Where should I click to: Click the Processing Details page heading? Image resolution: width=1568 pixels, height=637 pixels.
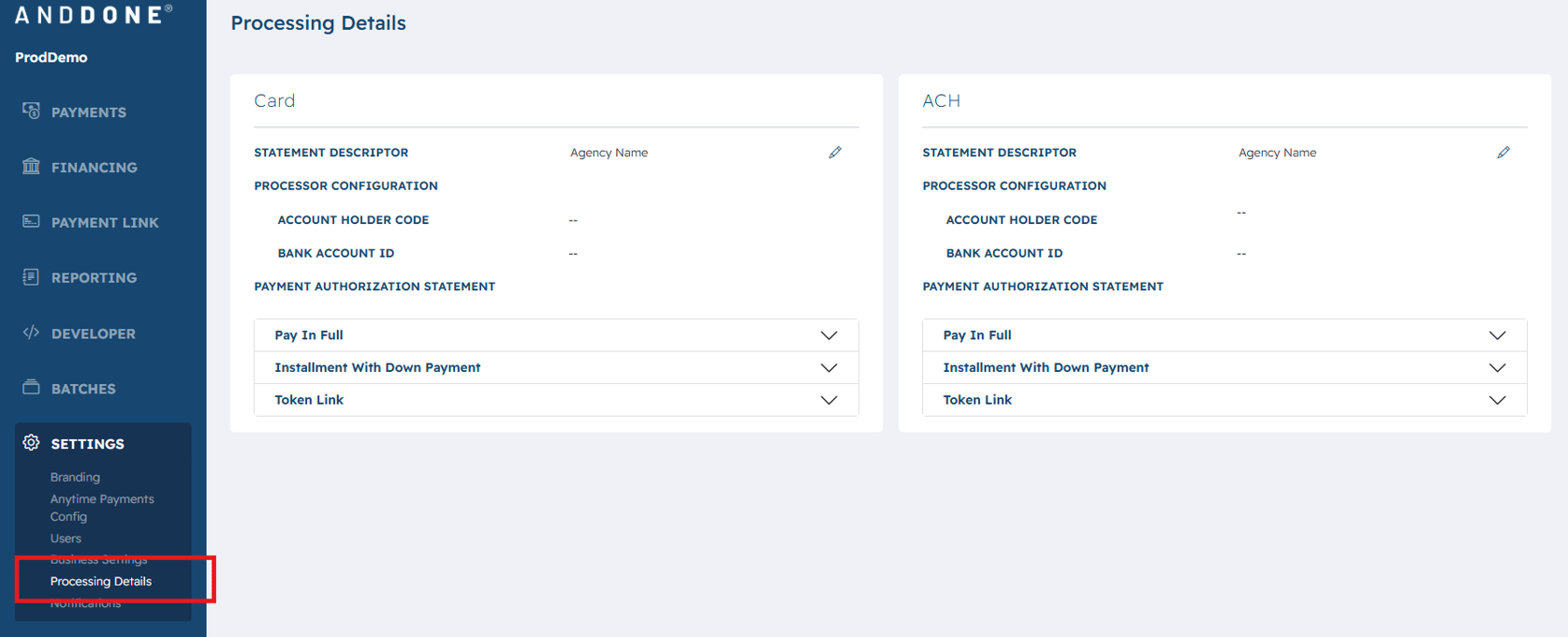(x=318, y=23)
